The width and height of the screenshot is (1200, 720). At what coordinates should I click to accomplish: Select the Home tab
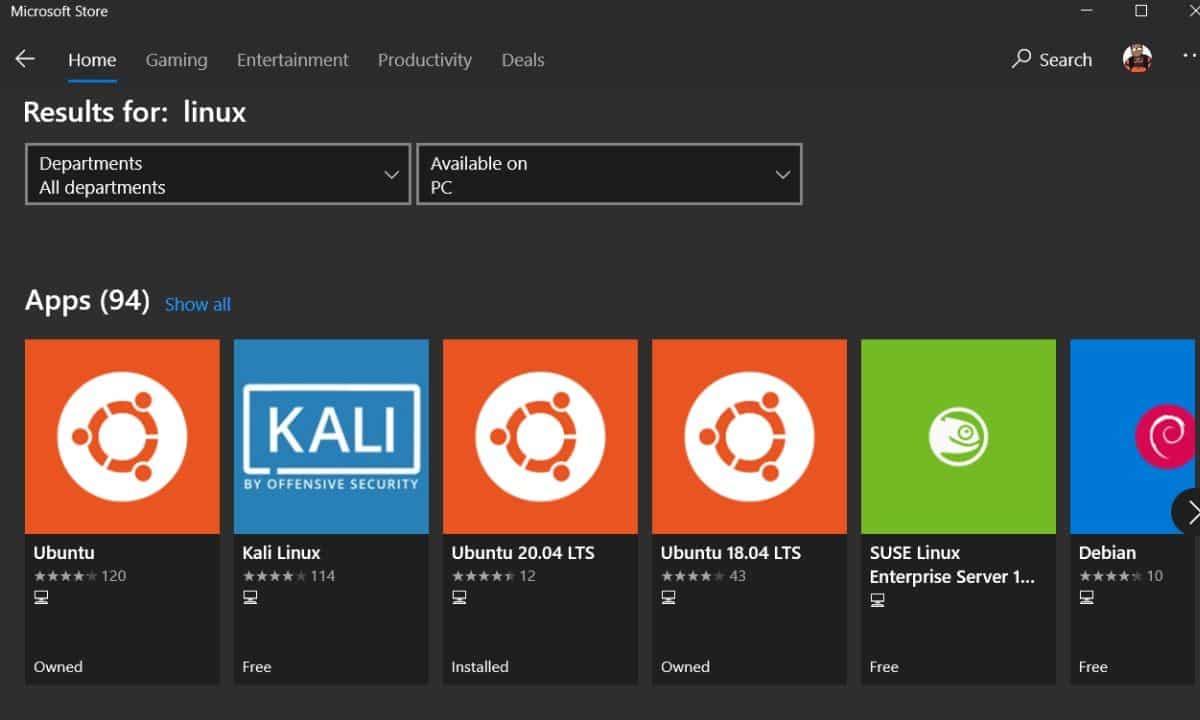pyautogui.click(x=92, y=60)
